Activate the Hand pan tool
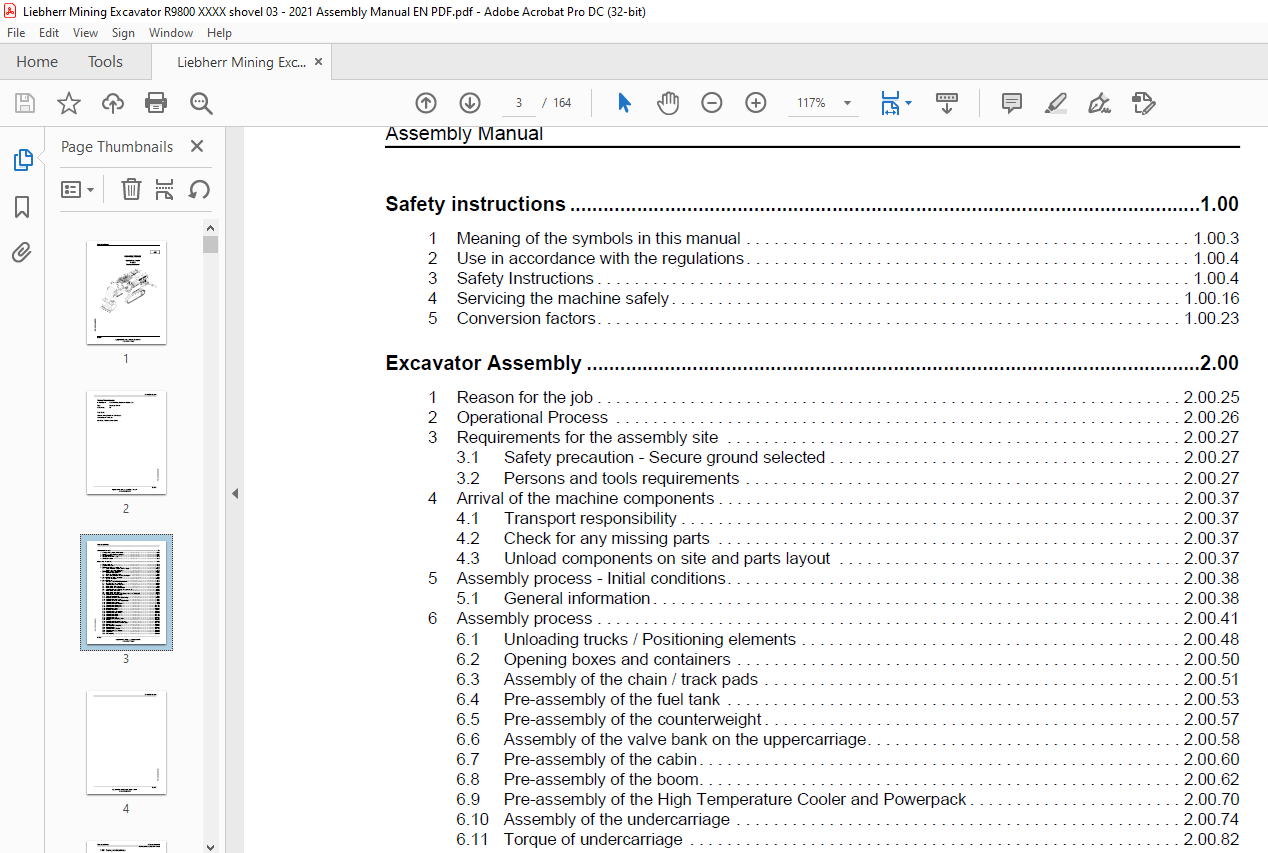The height and width of the screenshot is (853, 1268). coord(668,103)
